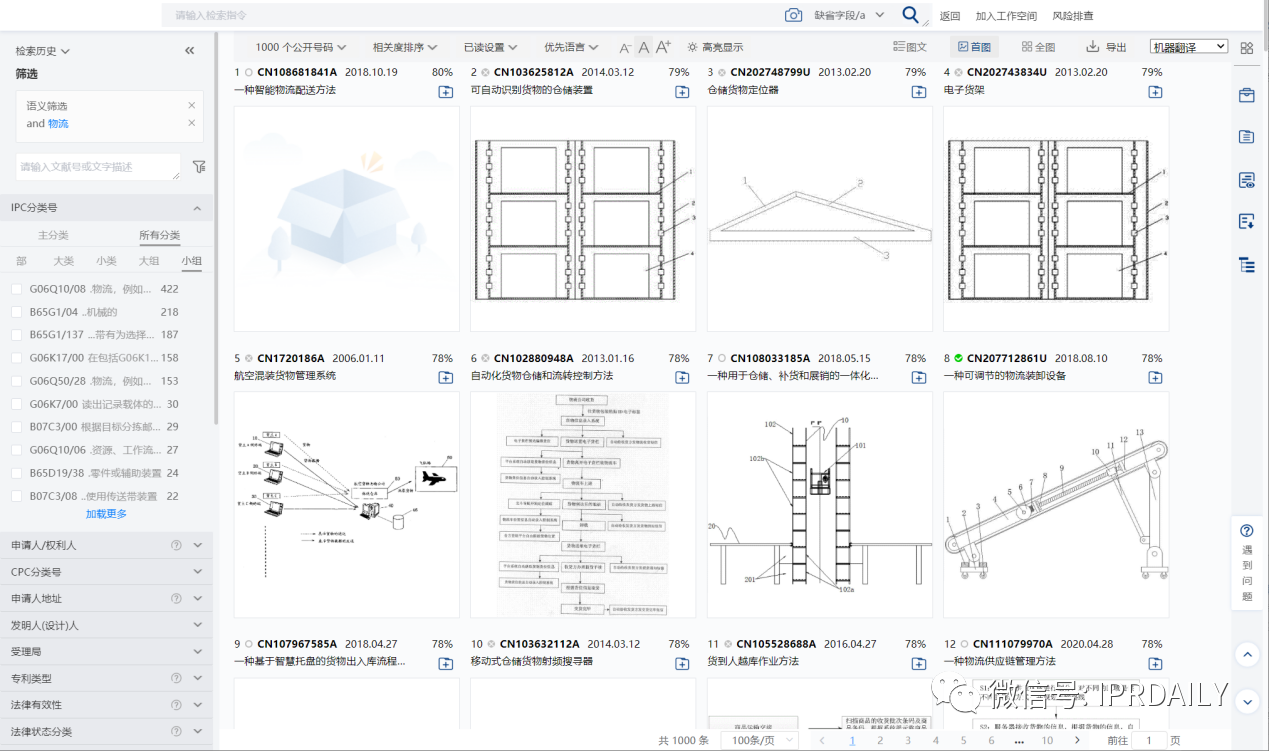Remove the 语义筛选 filter with its X
1269x751 pixels.
(192, 105)
